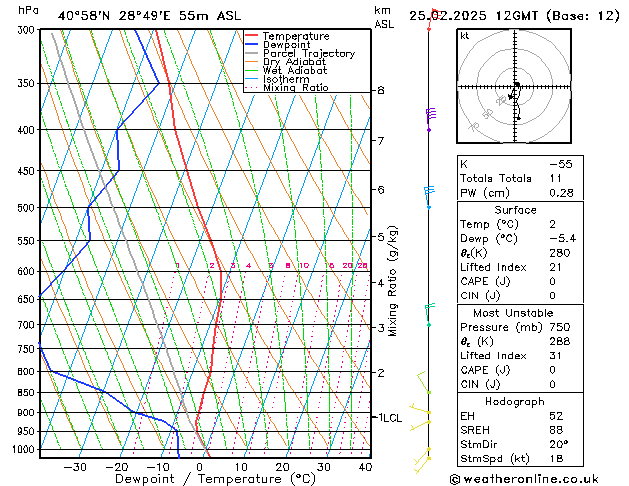Image resolution: width=629 pixels, height=486 pixels.
Task: Click the Most Unstable θe value '288'
Action: [x=560, y=341]
